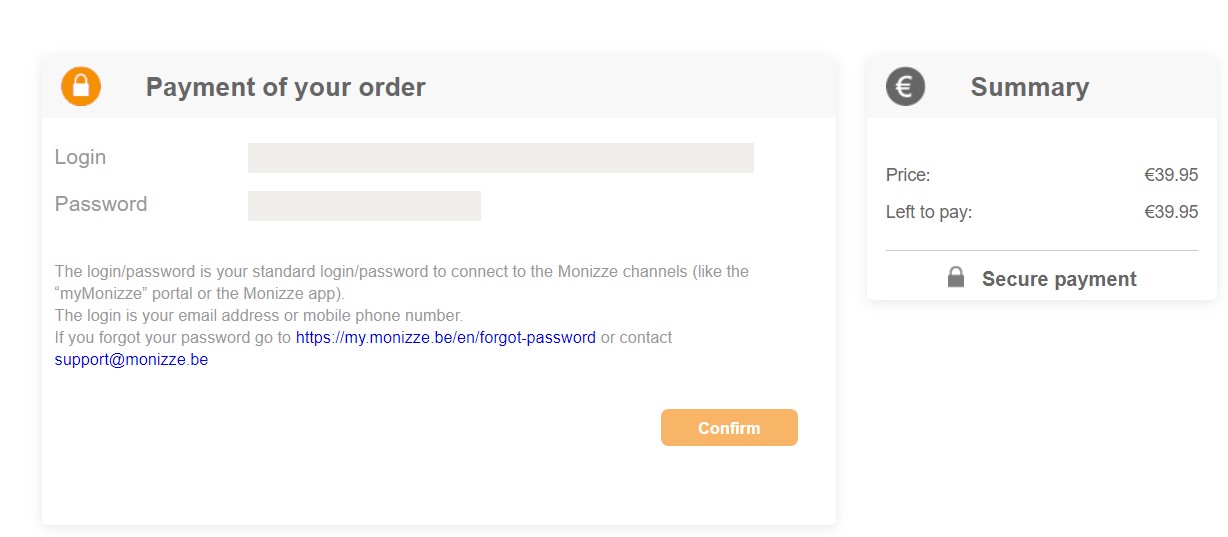Click the 'If you forgot your password' text
The width and height of the screenshot is (1228, 537).
tap(173, 338)
